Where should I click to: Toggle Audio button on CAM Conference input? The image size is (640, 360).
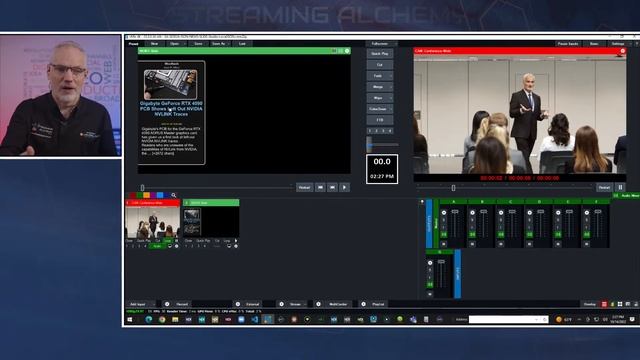coord(157,246)
